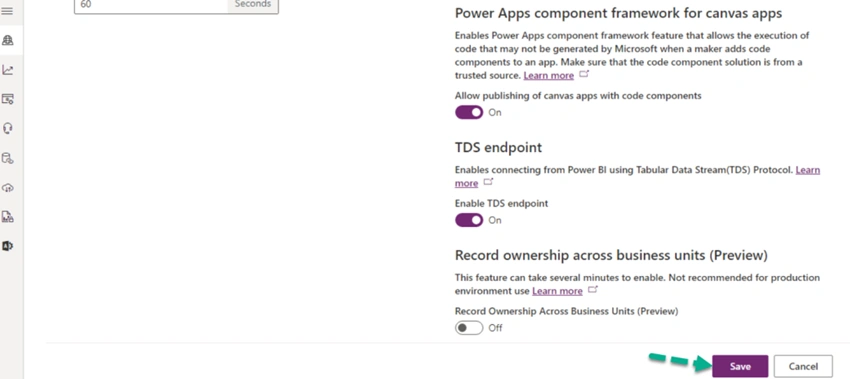850x379 pixels.
Task: Click external-link icon after TDS endpoint Learn more
Action: pyautogui.click(x=488, y=182)
